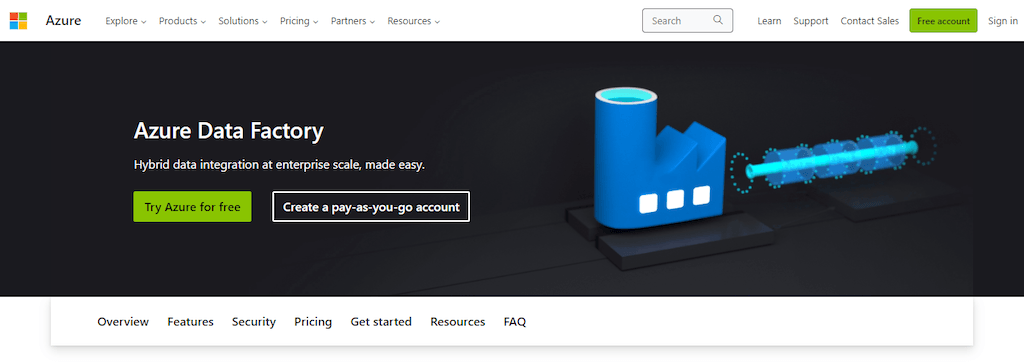
Task: Select the Pricing tab in the section bar
Action: tap(313, 322)
